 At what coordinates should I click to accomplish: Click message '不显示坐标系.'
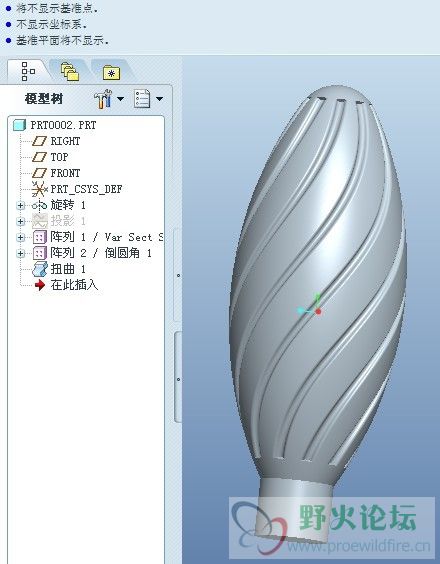(x=51, y=24)
